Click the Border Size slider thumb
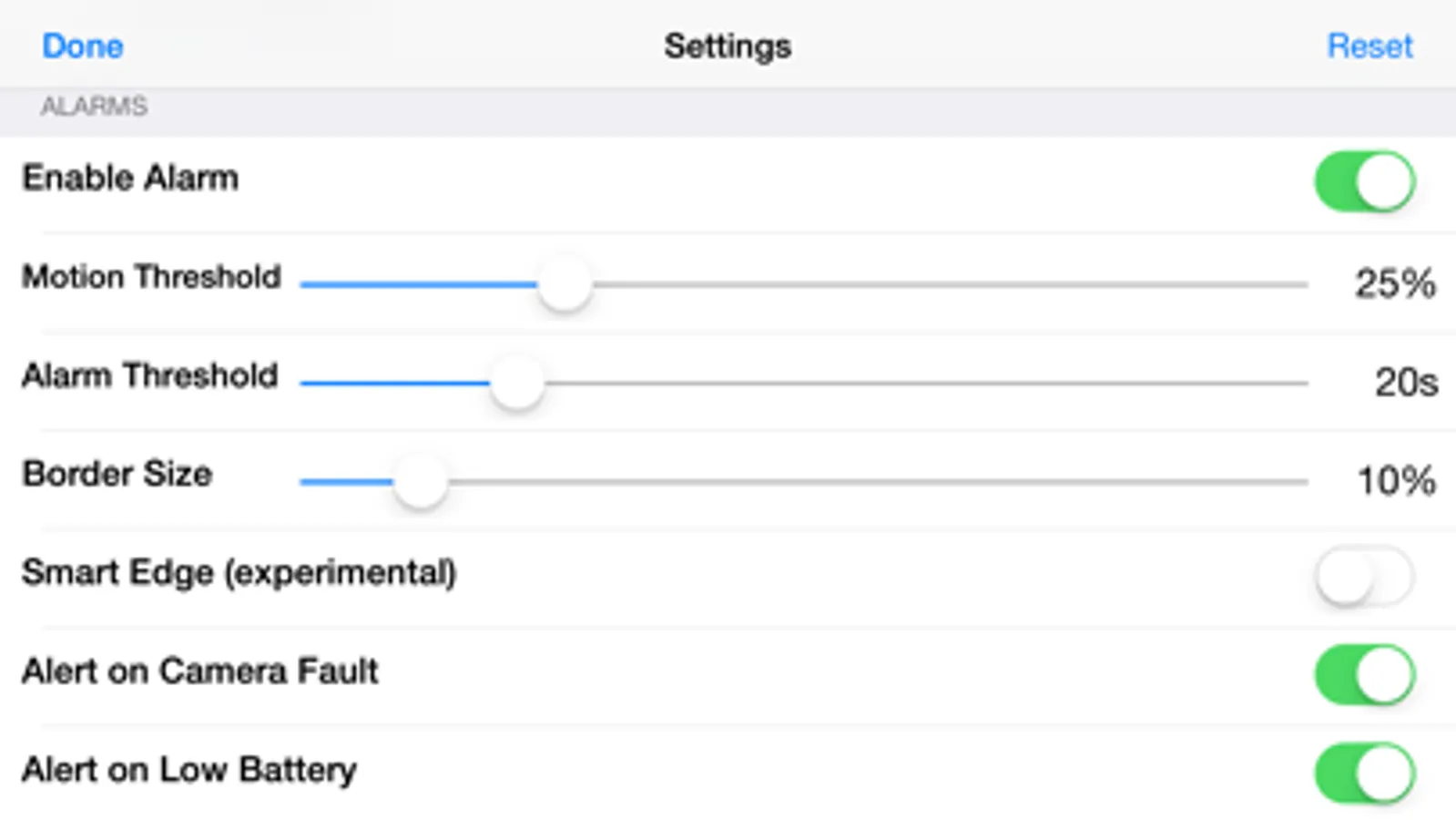 (x=421, y=482)
